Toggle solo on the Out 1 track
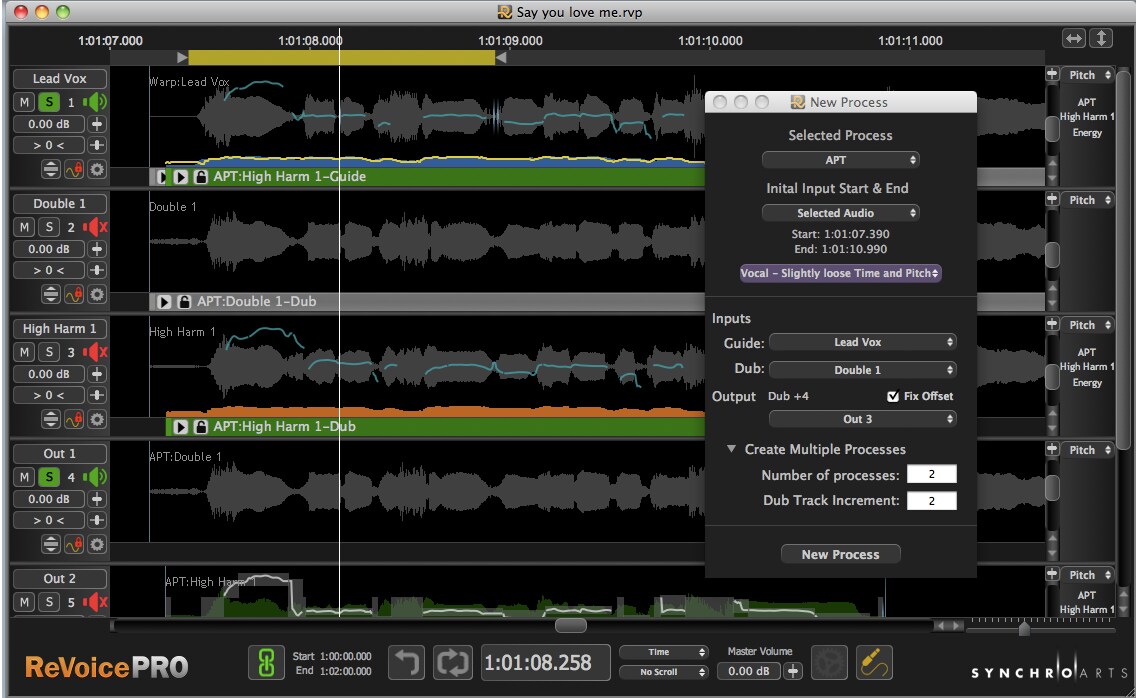Screen dimensions: 1136x698 click(49, 477)
